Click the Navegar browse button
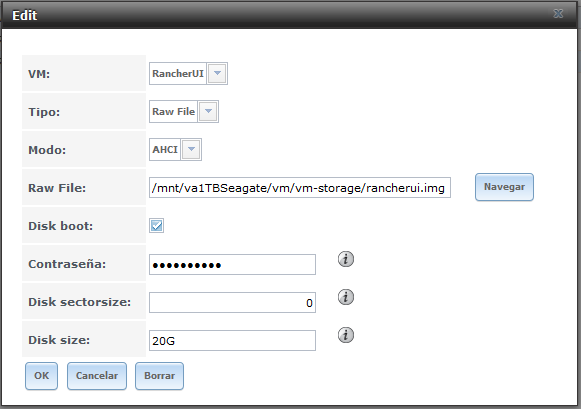Image resolution: width=581 pixels, height=409 pixels. coord(504,187)
